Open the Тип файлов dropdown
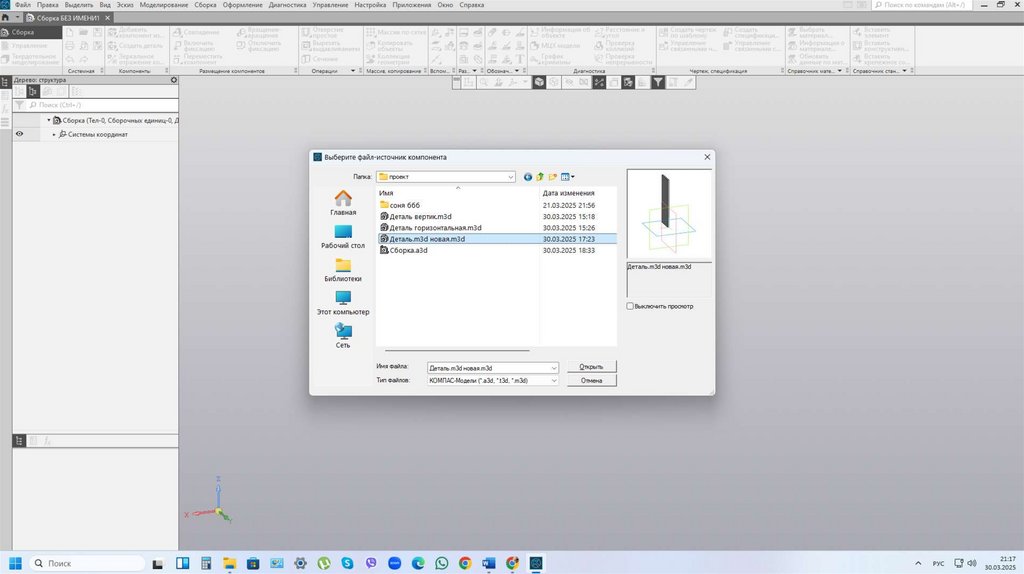The width and height of the screenshot is (1024, 574). coord(553,381)
